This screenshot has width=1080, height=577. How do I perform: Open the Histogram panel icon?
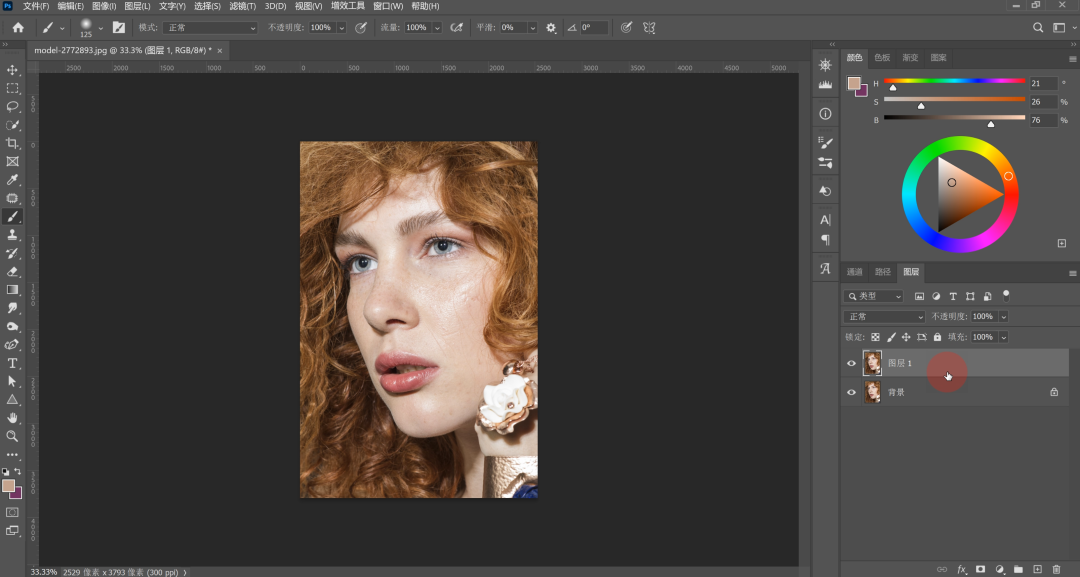click(x=825, y=84)
